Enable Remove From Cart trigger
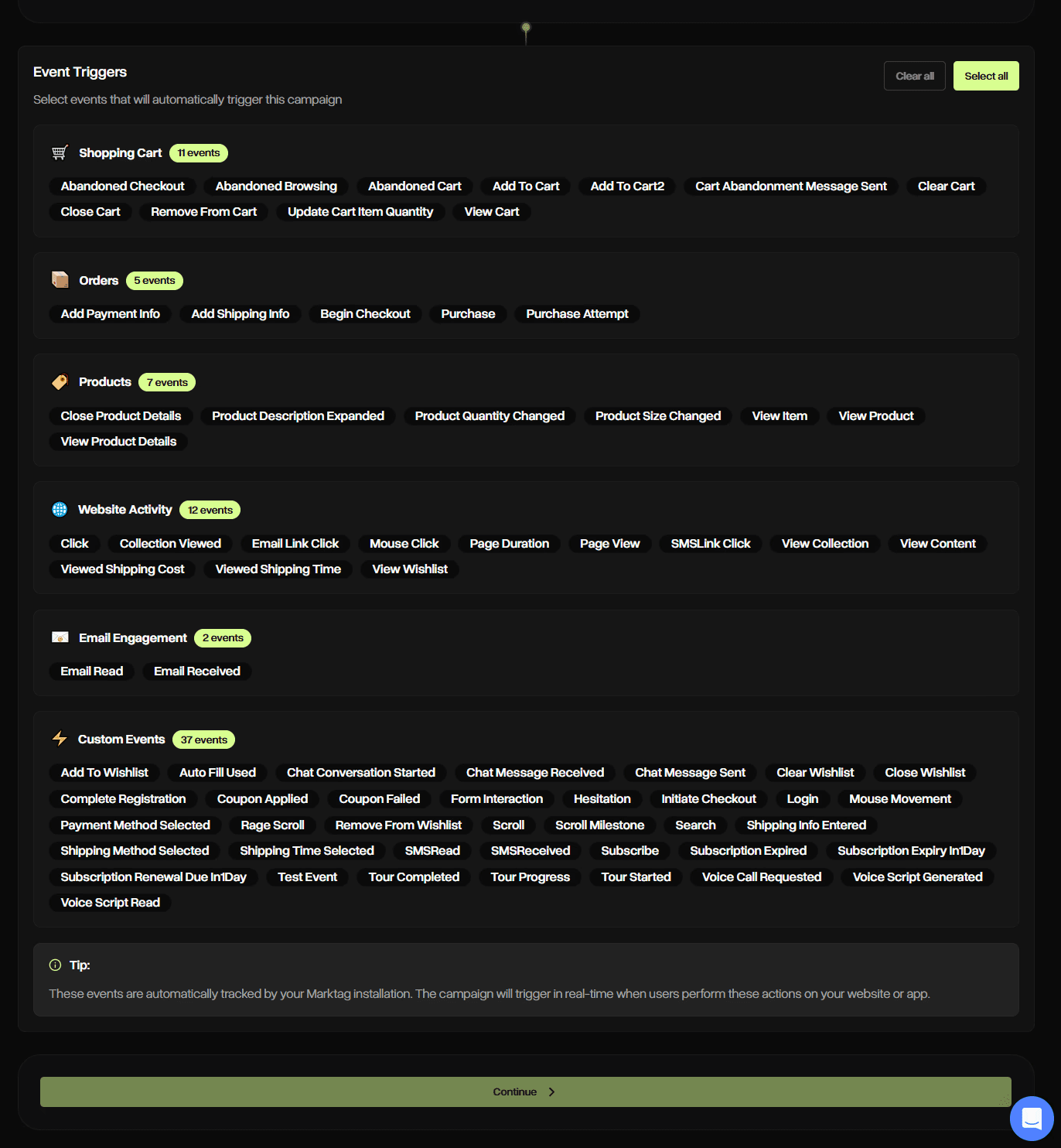 (x=203, y=212)
